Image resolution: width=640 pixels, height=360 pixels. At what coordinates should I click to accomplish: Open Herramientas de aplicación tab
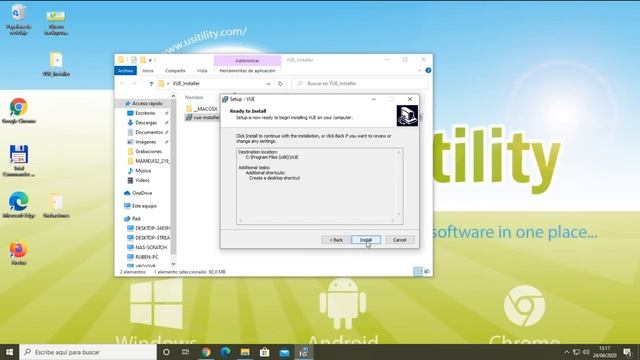click(x=247, y=71)
